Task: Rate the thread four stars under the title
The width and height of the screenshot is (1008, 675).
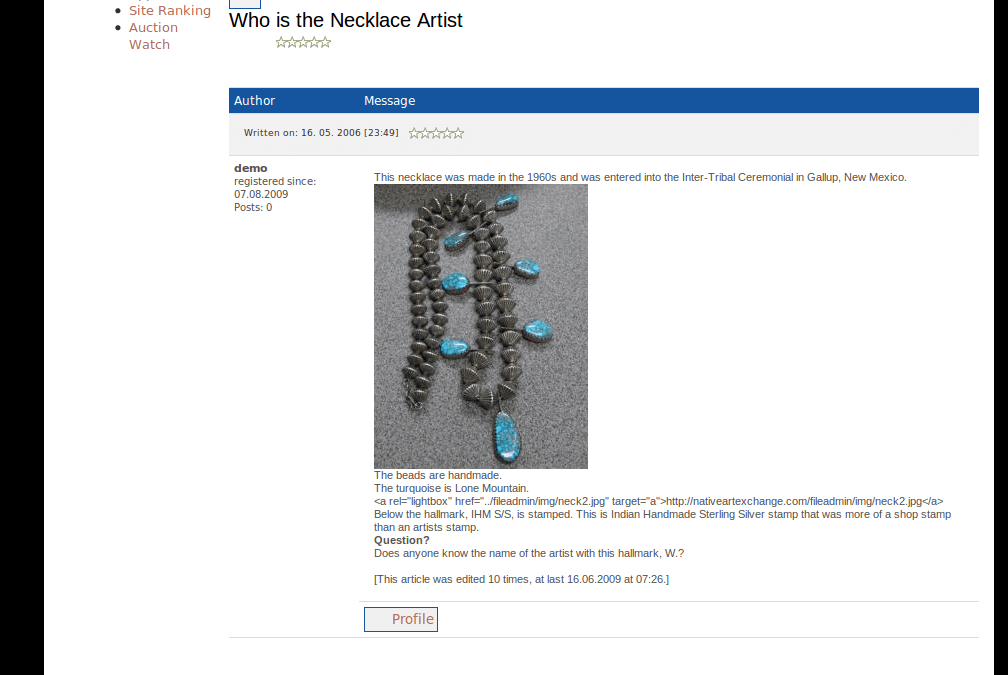Action: (x=314, y=42)
